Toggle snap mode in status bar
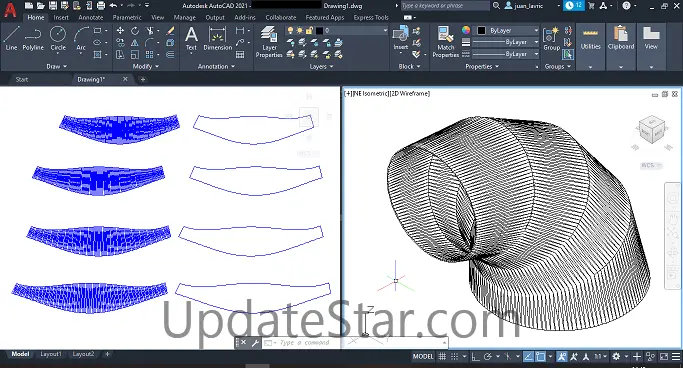This screenshot has width=683, height=368. tap(454, 357)
